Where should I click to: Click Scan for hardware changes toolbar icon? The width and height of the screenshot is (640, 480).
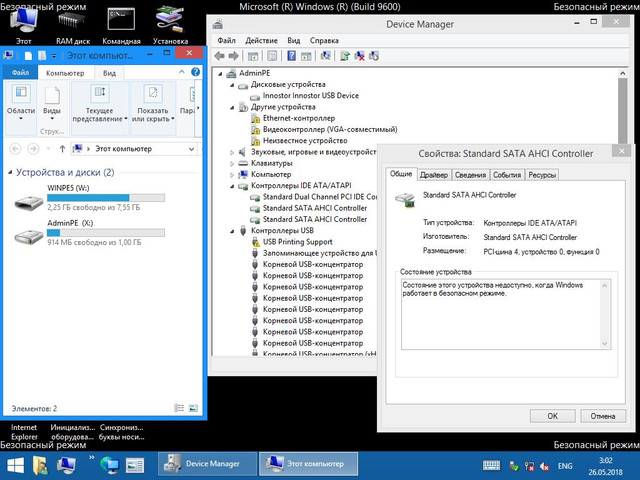point(325,56)
